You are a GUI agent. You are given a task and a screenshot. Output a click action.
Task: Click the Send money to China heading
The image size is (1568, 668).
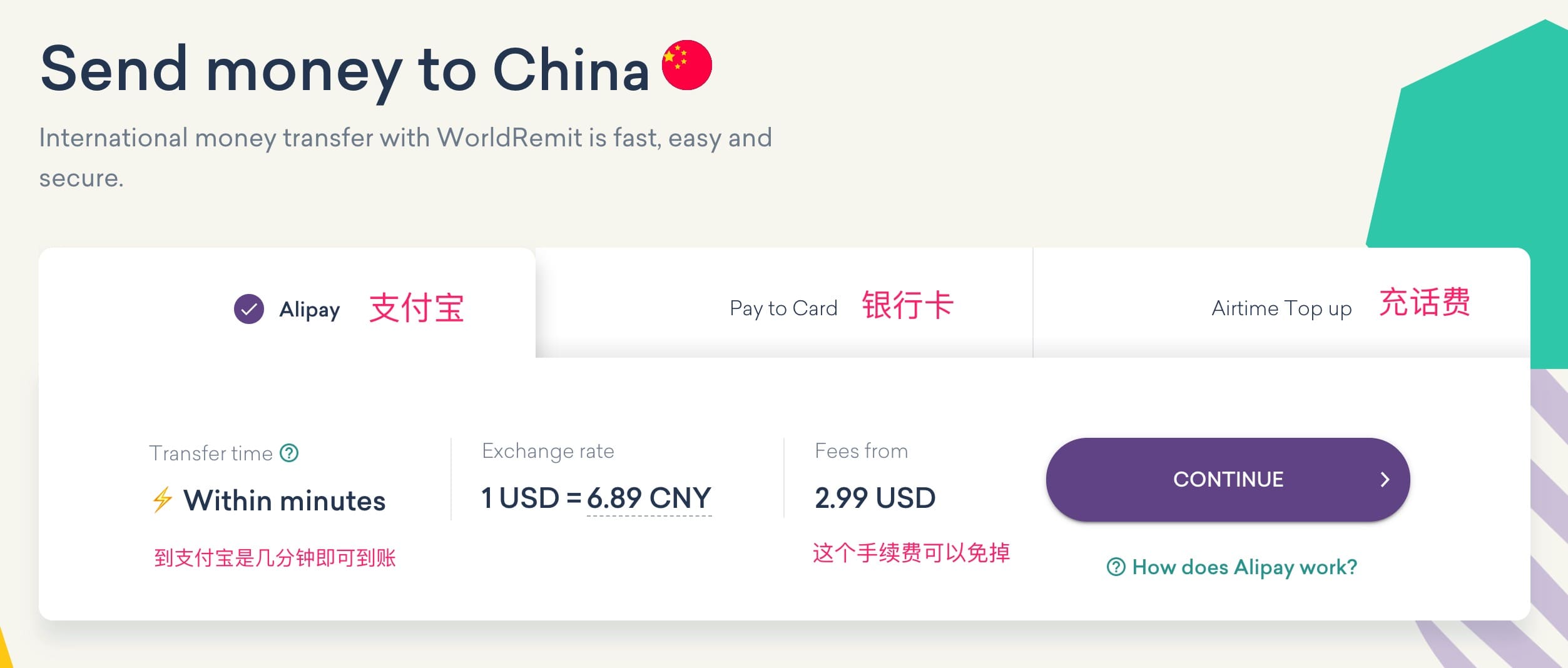click(x=344, y=69)
